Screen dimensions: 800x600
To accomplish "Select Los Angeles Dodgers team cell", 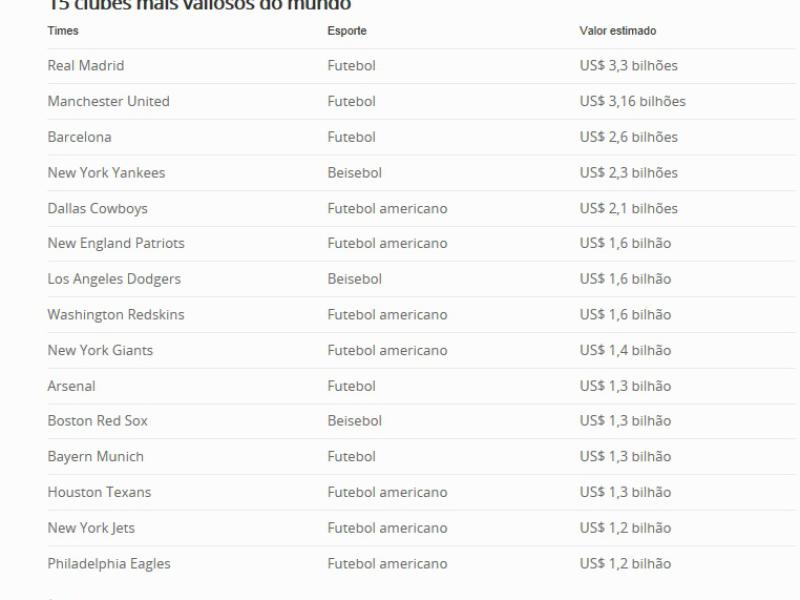I will click(114, 279).
